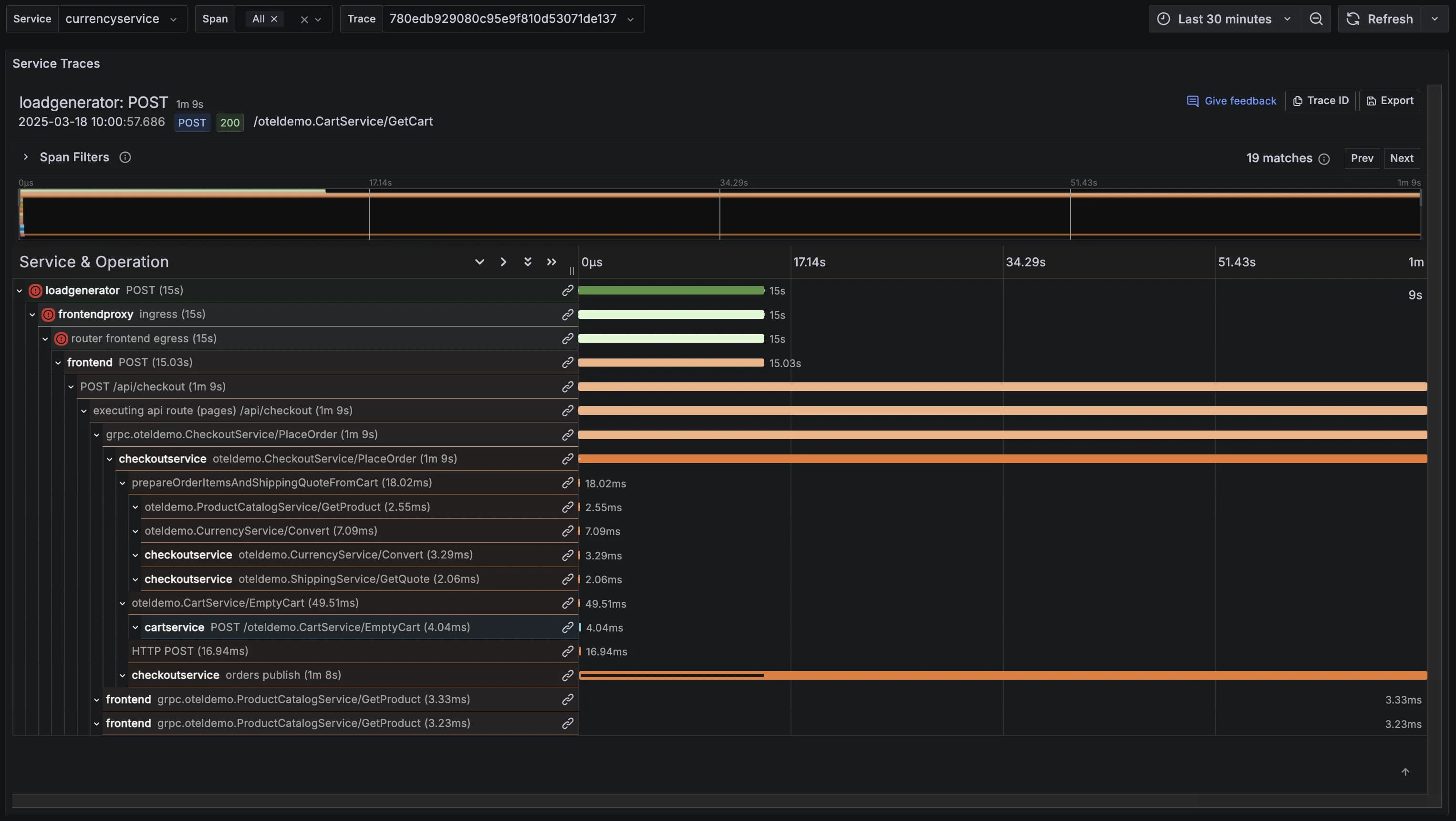The image size is (1456, 821).
Task: Click the matches info icon
Action: (x=1324, y=159)
